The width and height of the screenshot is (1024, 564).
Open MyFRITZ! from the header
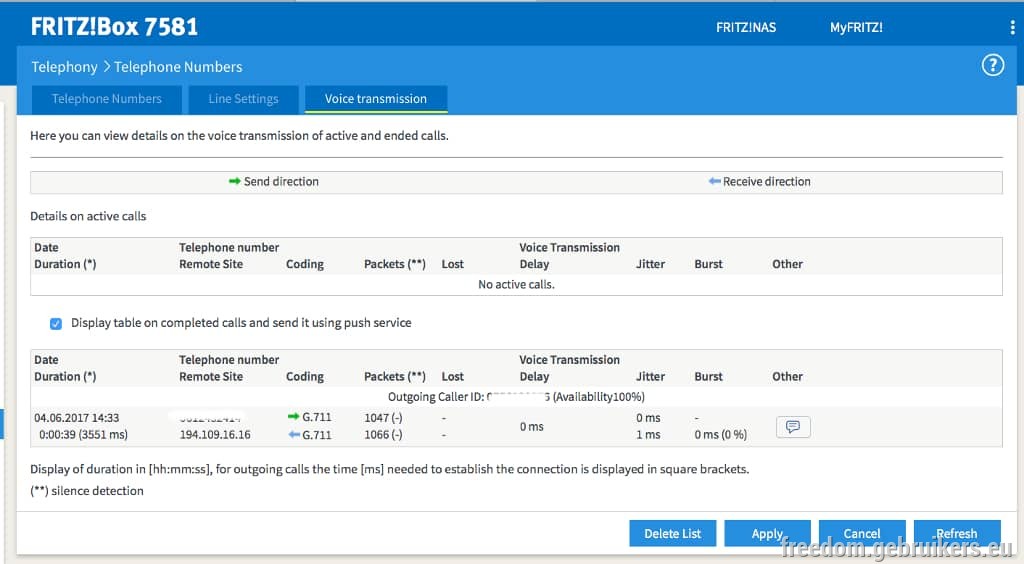[x=856, y=27]
